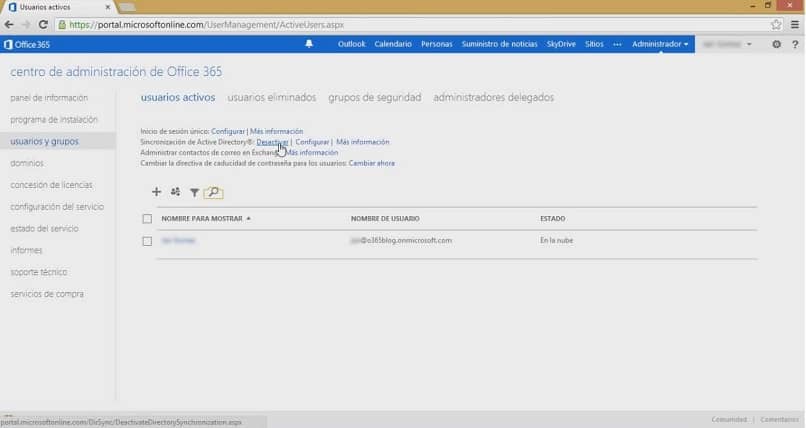Viewport: 806px width, 428px height.
Task: Go back with browser back arrow
Action: (9, 25)
